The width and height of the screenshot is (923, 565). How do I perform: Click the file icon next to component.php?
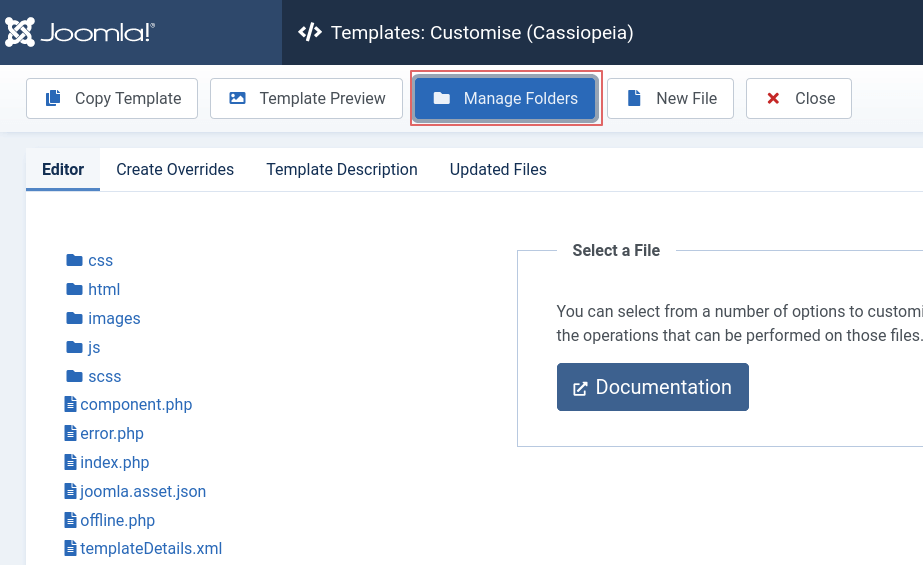click(70, 404)
